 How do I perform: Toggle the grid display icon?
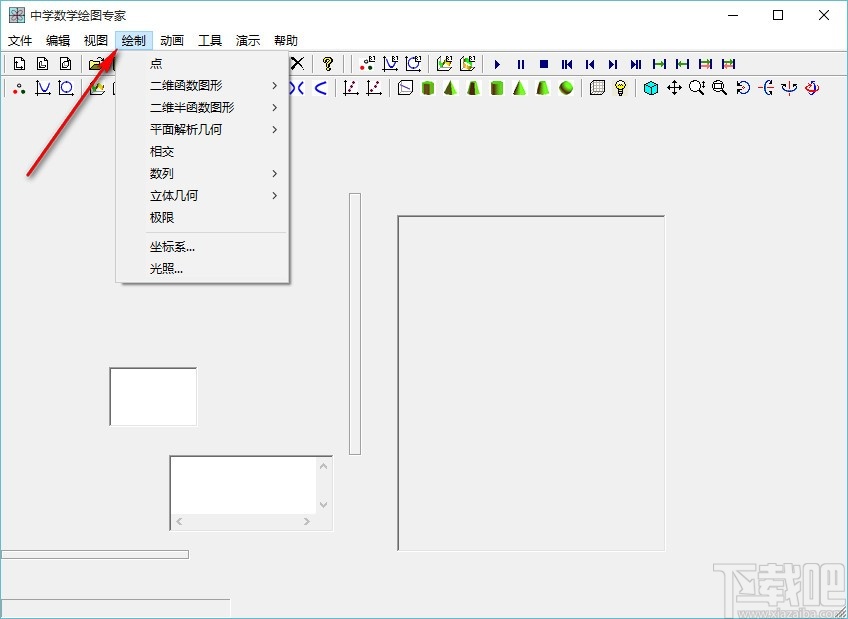pyautogui.click(x=596, y=87)
